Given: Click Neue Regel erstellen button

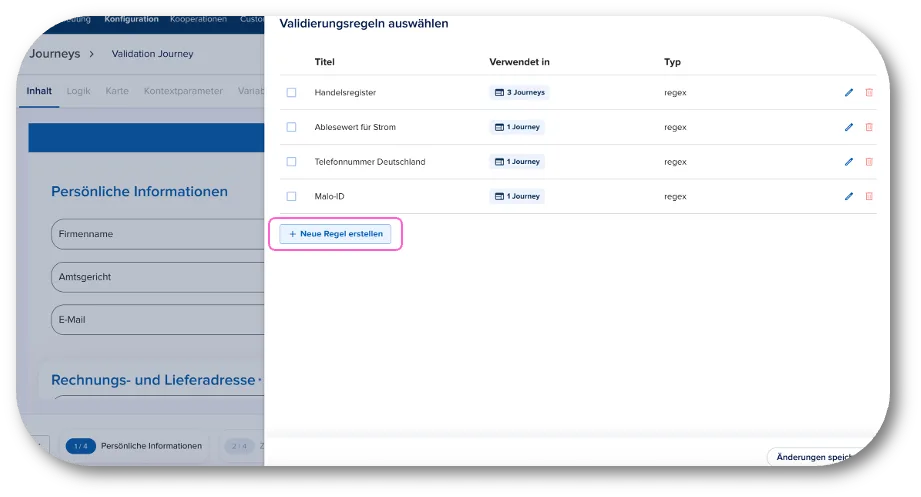Looking at the screenshot, I should (x=335, y=234).
